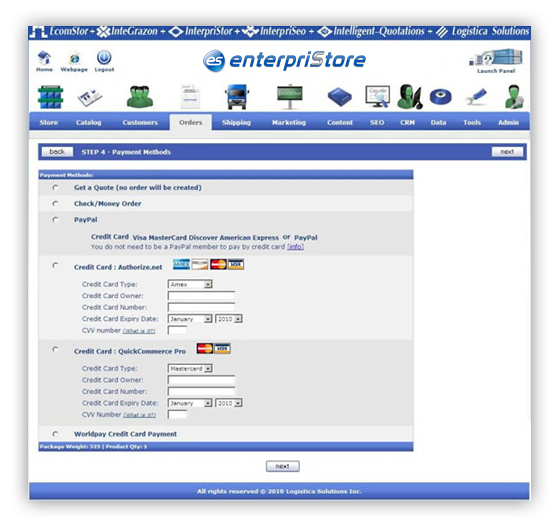559x527 pixels.
Task: Switch to the Content tab
Action: tap(340, 122)
